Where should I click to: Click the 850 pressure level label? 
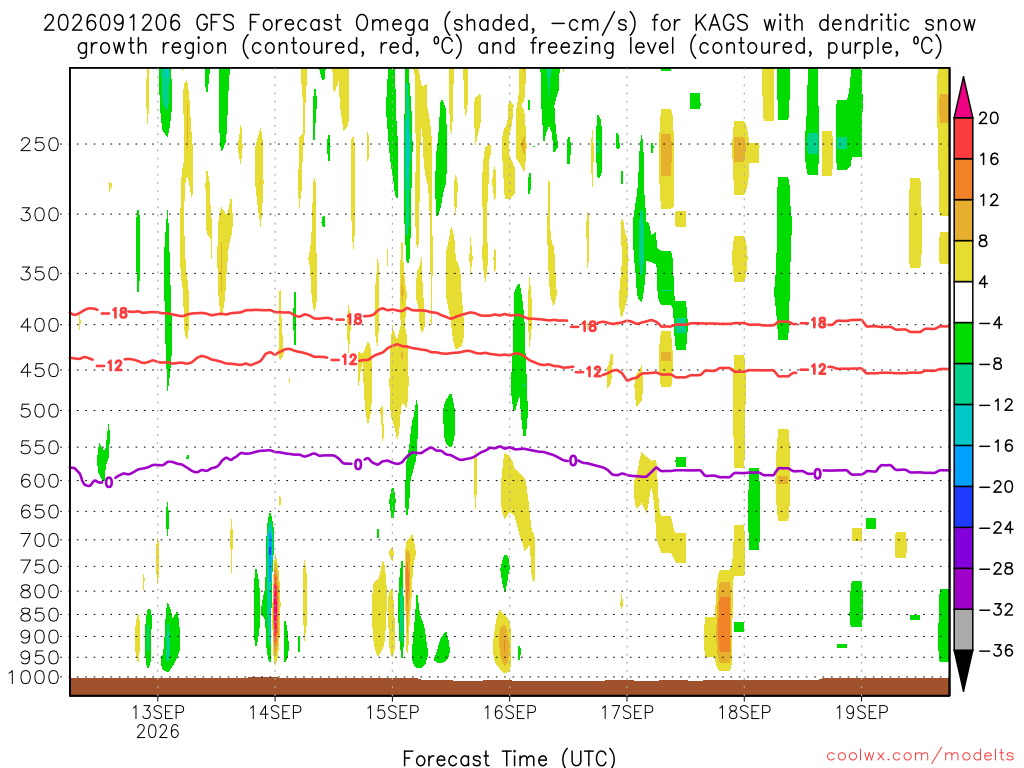click(39, 615)
